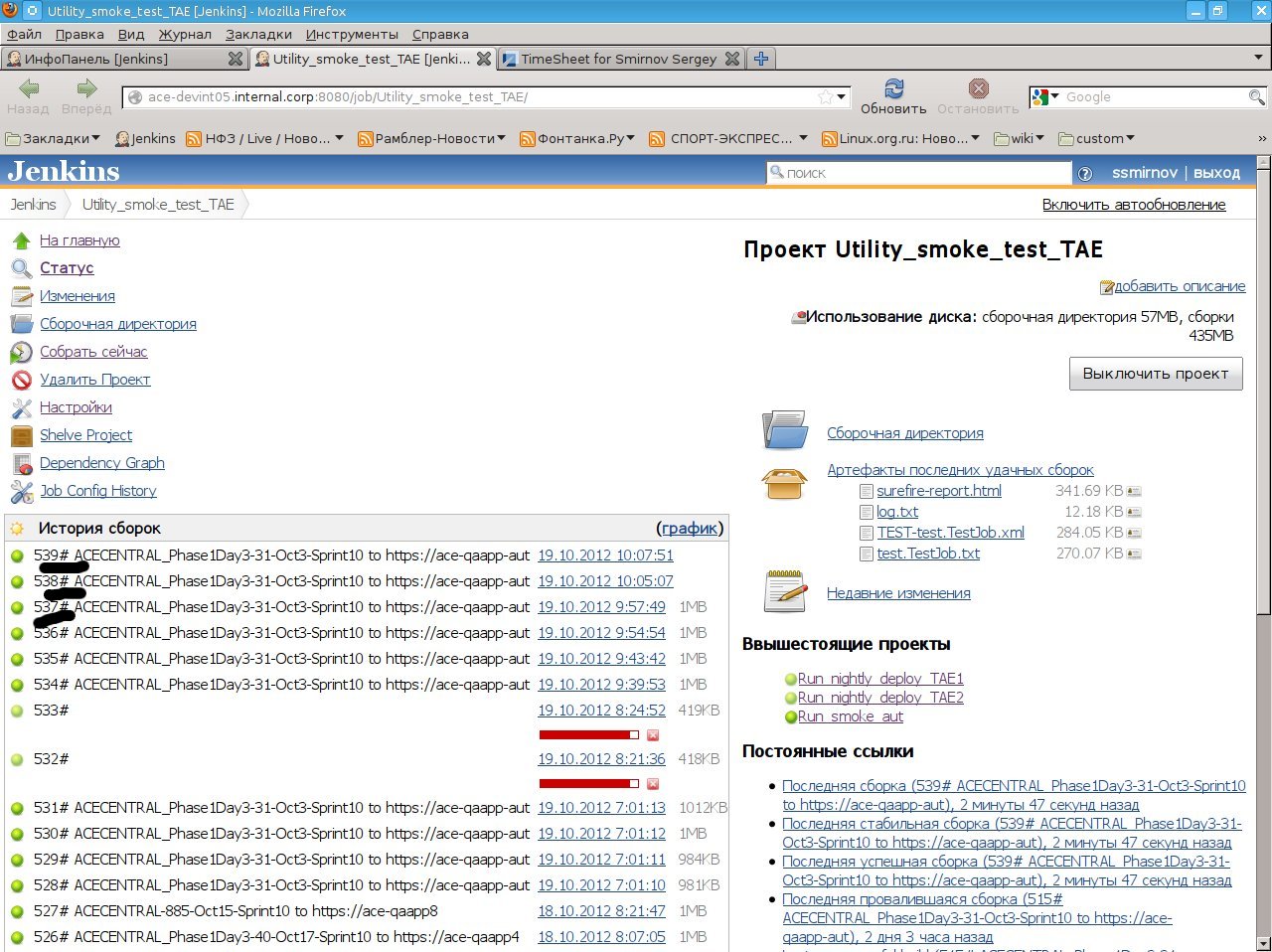1272x952 pixels.
Task: Open the TEST-test.TestJob.xml artifact
Action: tap(950, 533)
